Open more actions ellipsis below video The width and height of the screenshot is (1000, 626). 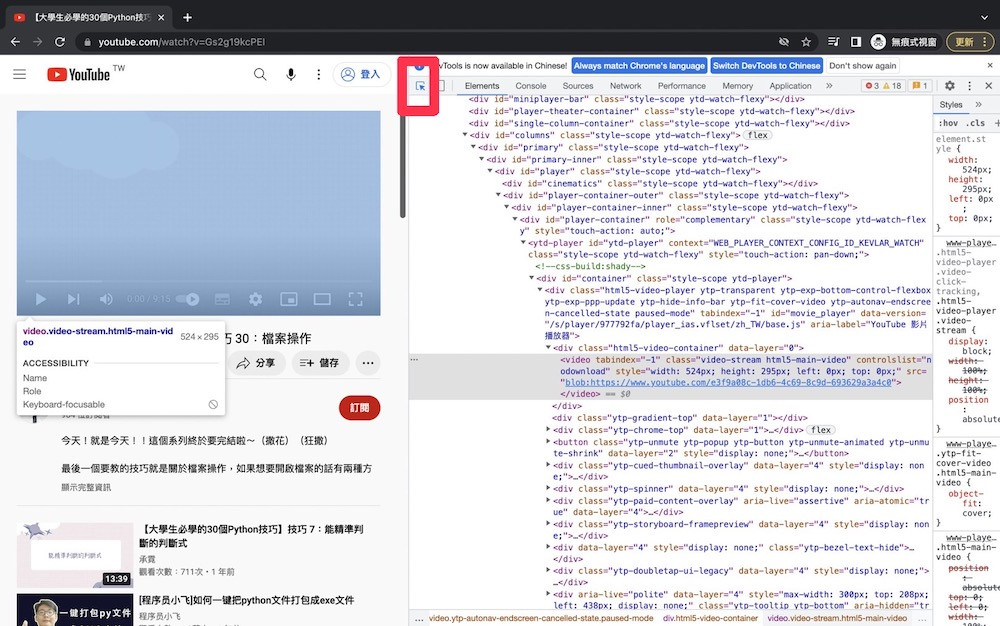tap(368, 363)
